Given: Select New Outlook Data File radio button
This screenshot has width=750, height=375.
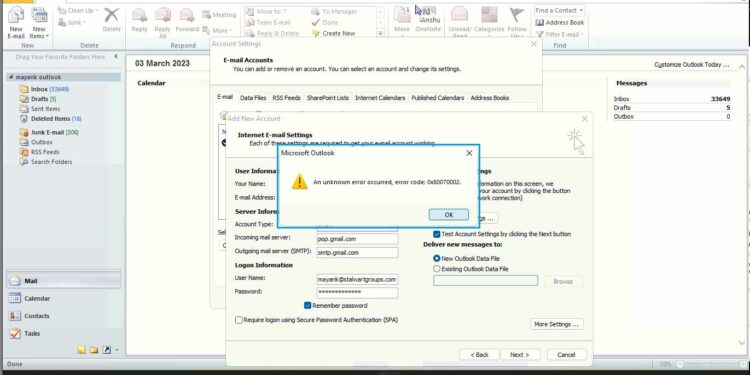Looking at the screenshot, I should click(x=436, y=258).
